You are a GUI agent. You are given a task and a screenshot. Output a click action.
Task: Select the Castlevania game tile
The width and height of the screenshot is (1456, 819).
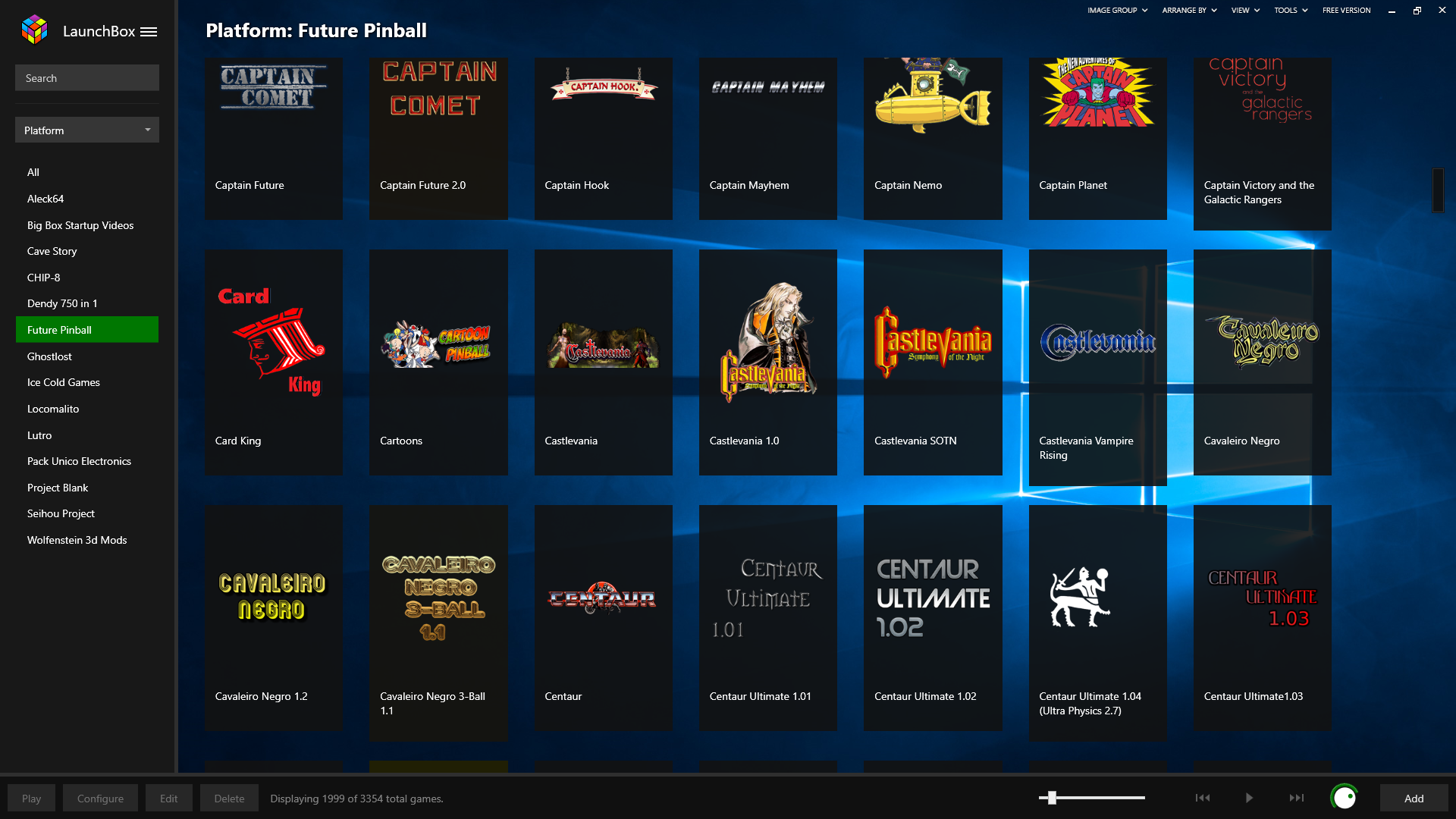tap(603, 362)
